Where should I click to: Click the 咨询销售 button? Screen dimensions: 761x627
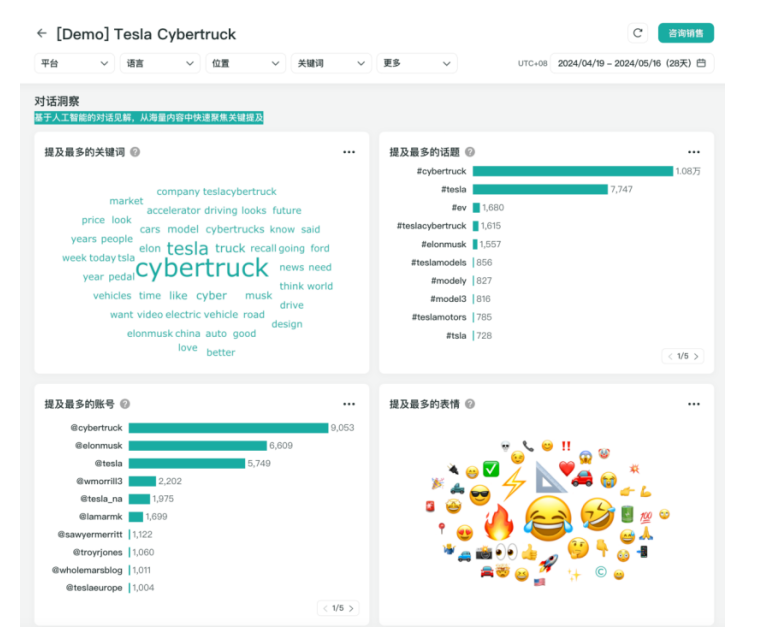(685, 33)
